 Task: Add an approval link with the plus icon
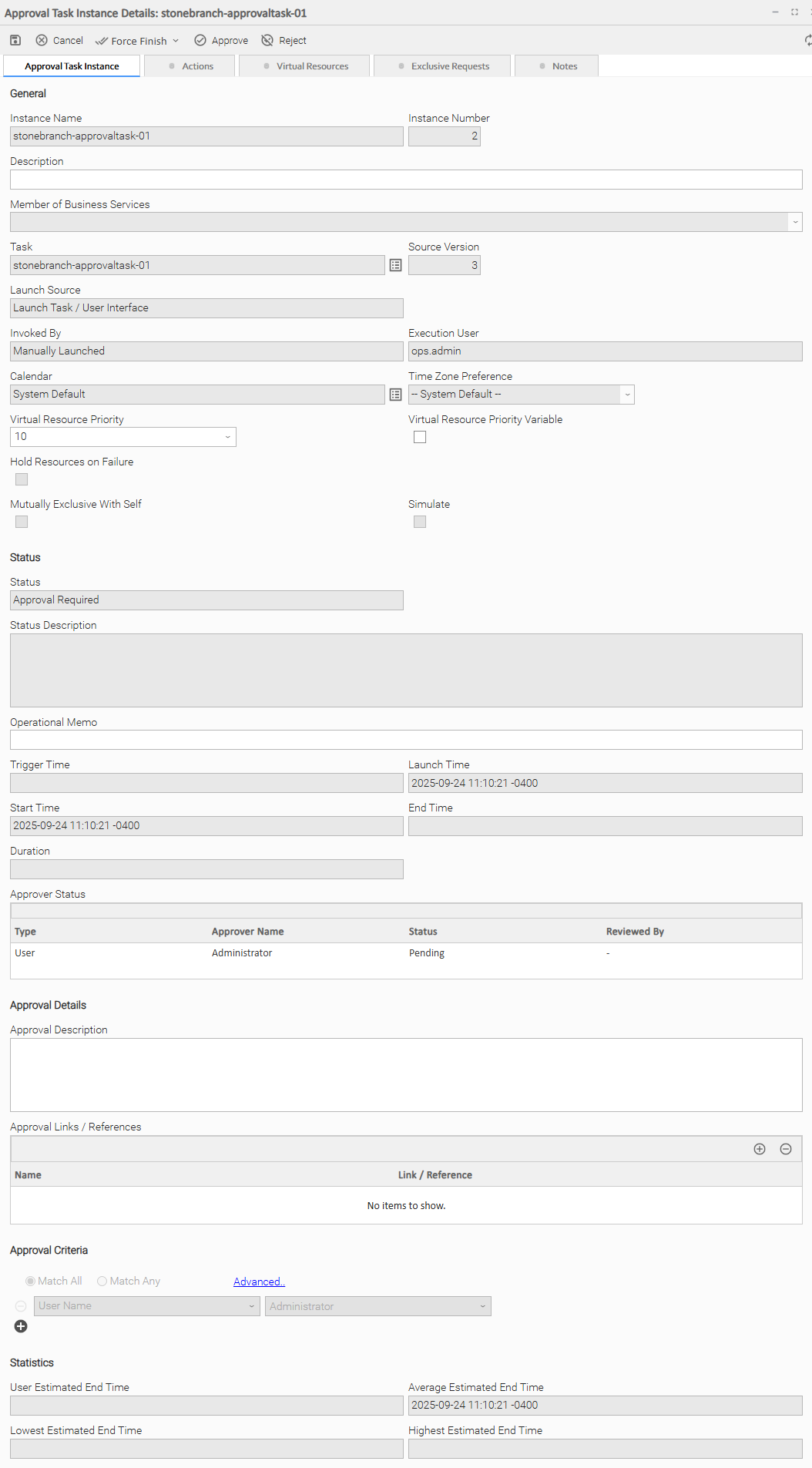(x=760, y=1149)
